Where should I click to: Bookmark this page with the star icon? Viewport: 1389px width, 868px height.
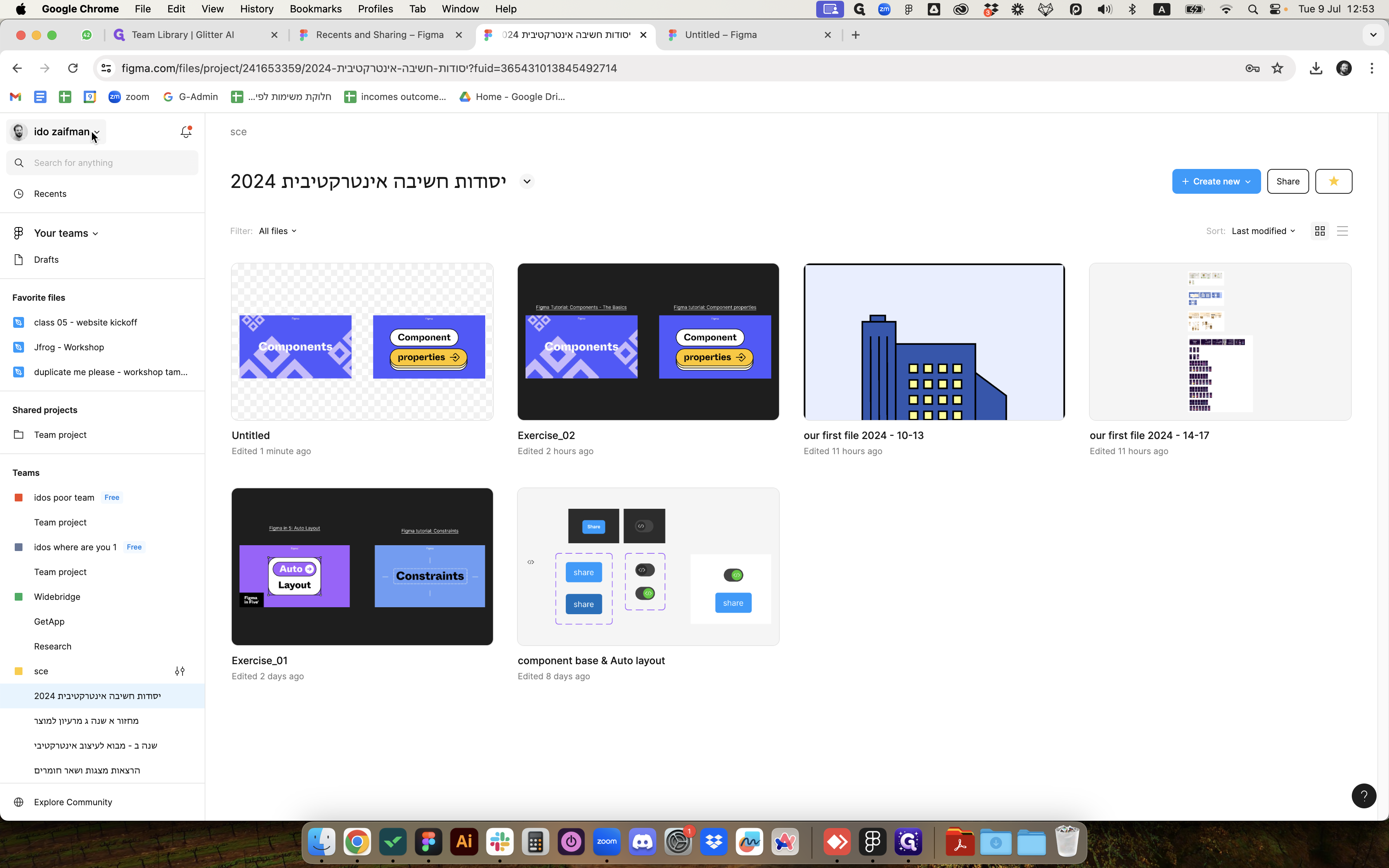coord(1277,68)
